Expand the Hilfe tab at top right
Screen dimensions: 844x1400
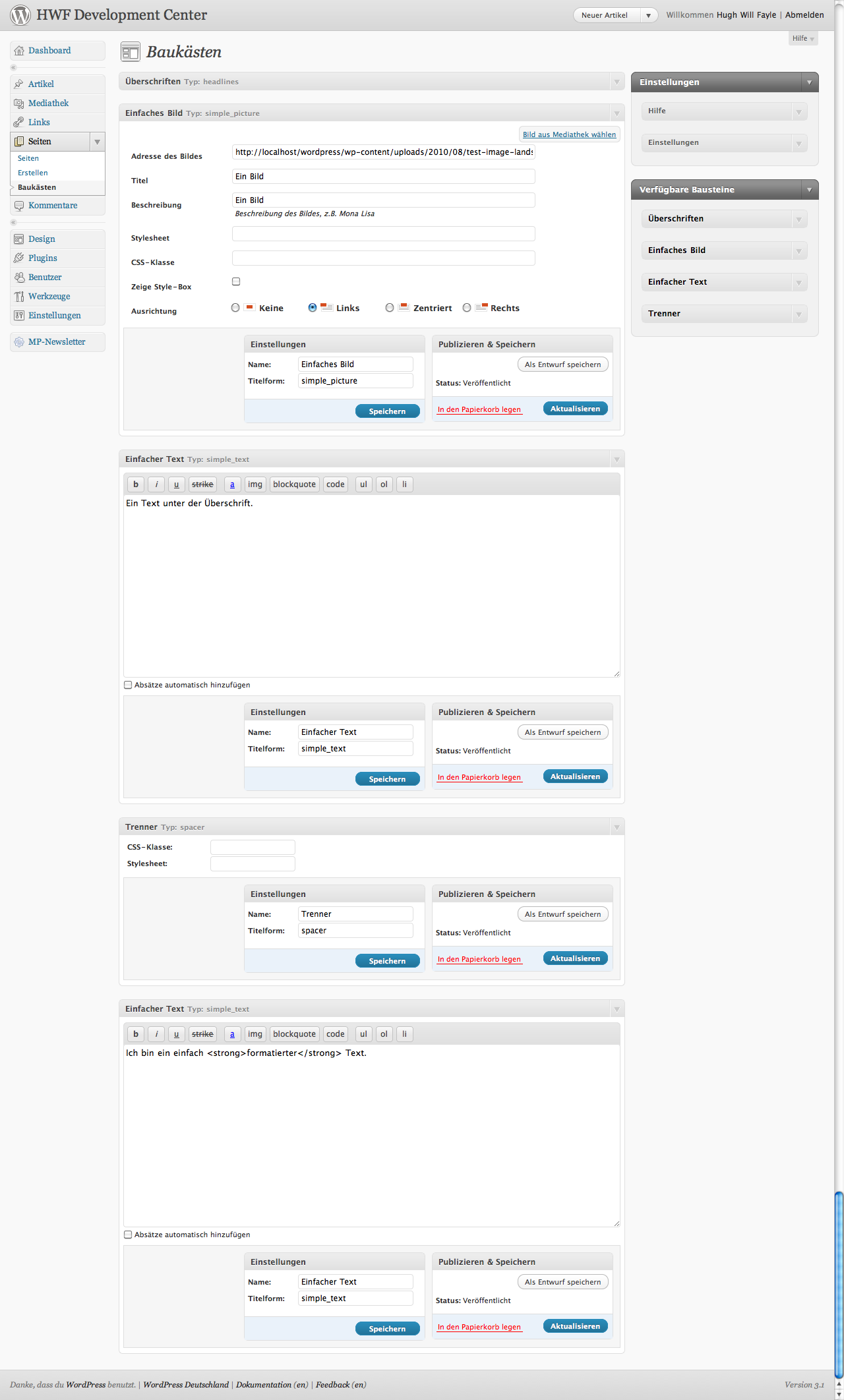pyautogui.click(x=803, y=38)
